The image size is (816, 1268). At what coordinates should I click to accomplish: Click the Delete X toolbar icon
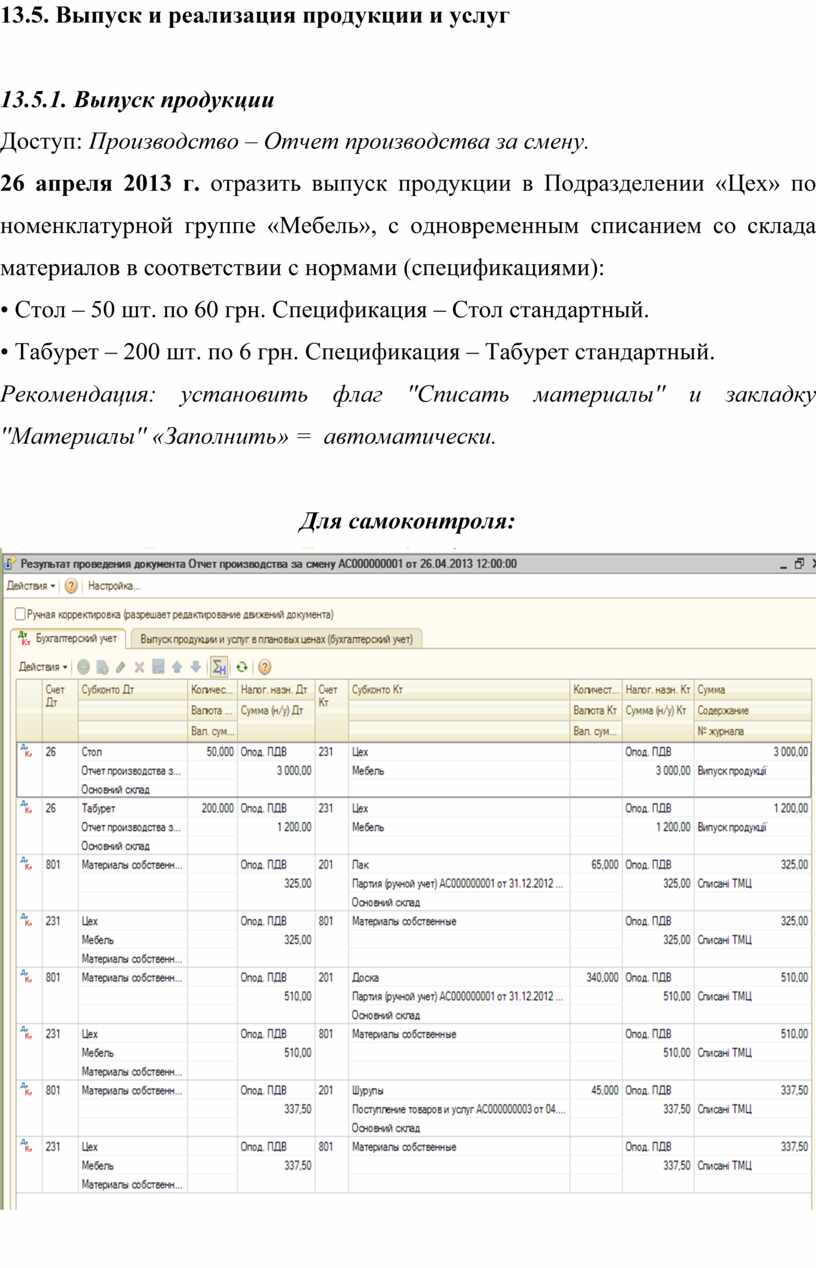[x=140, y=667]
